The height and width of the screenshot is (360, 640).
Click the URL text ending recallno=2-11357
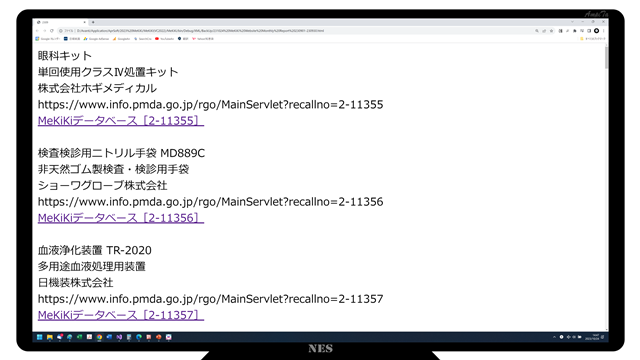point(211,299)
